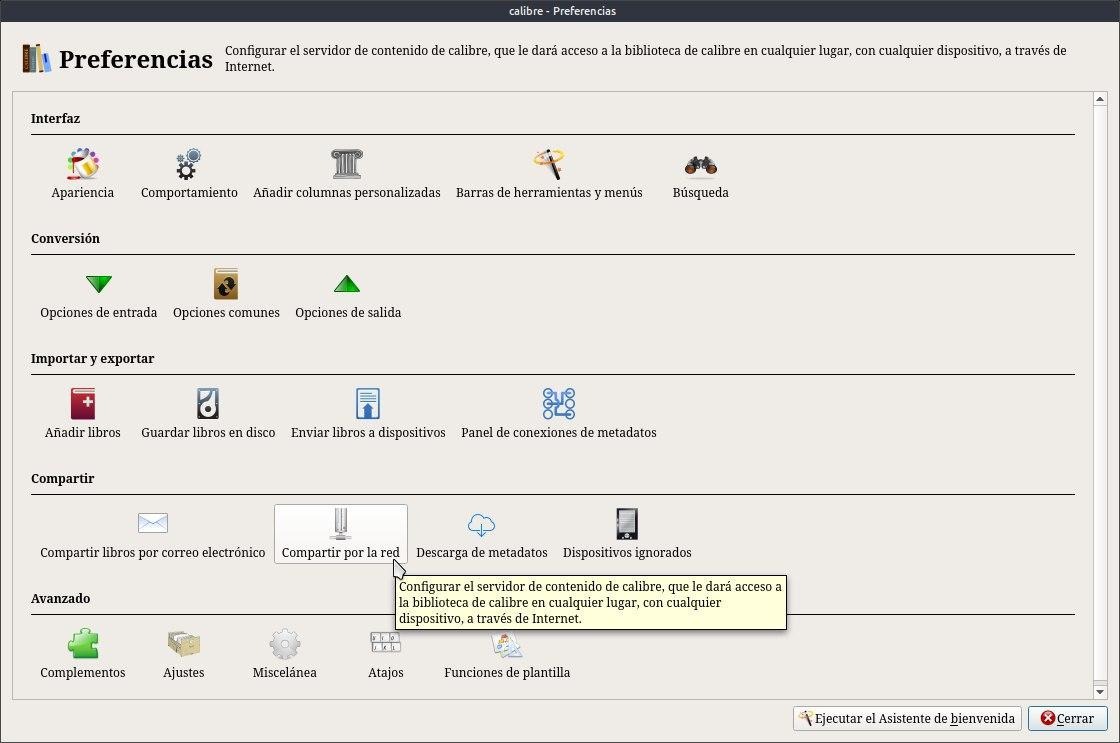The width and height of the screenshot is (1120, 743).
Task: Click scrollbar up arrow
Action: click(x=1100, y=99)
